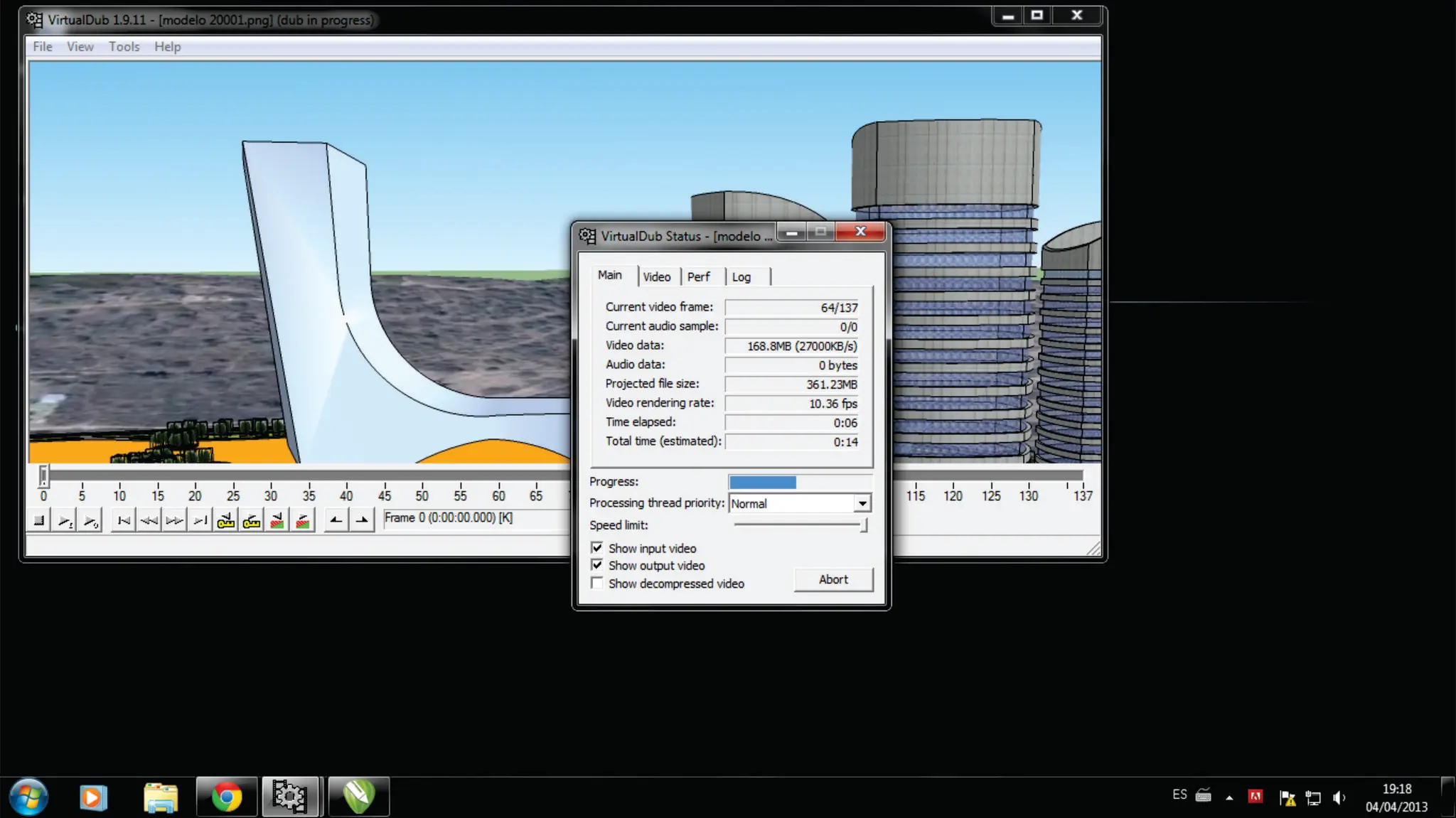Viewport: 1456px width, 818px height.
Task: Click VirtualDub Status title bar icon
Action: [x=587, y=235]
